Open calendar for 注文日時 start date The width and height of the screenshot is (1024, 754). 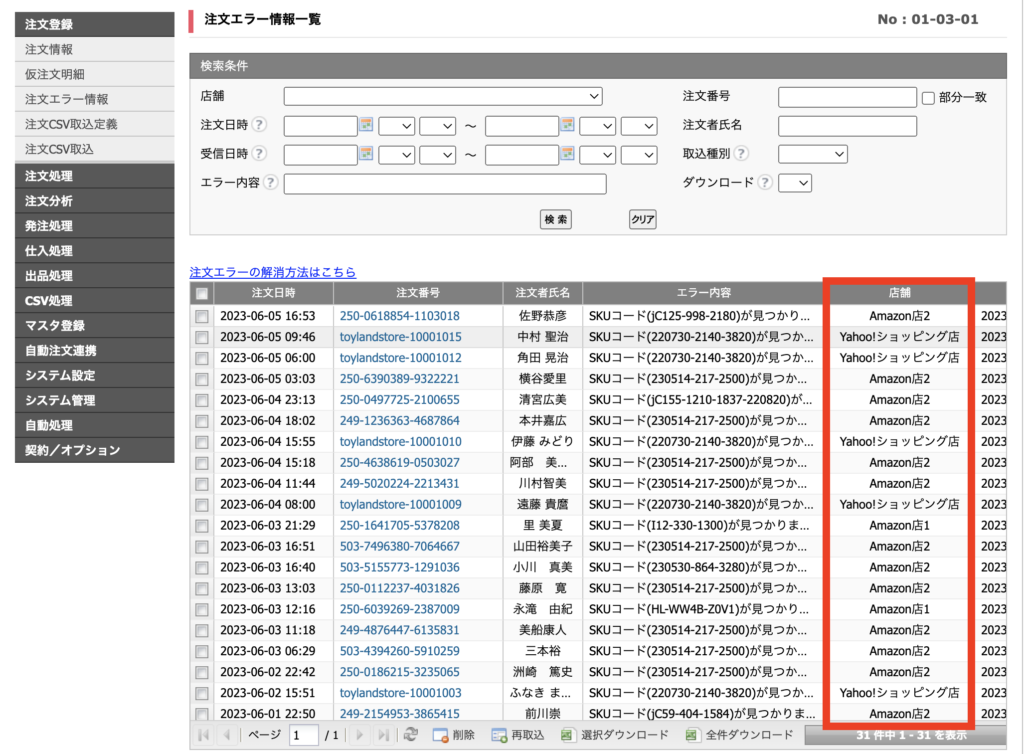366,124
